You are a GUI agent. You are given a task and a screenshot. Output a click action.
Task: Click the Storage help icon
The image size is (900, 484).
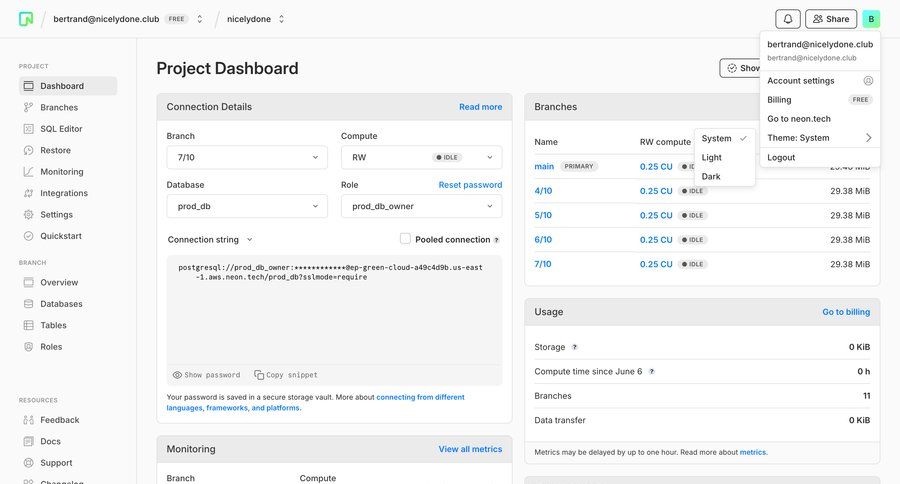pyautogui.click(x=575, y=347)
